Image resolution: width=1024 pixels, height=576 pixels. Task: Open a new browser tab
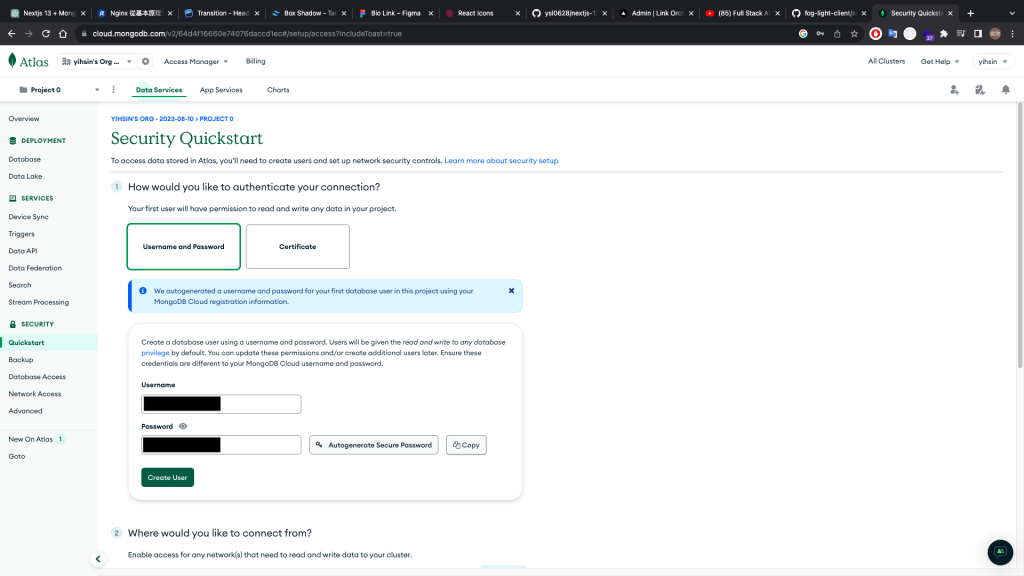(970, 13)
